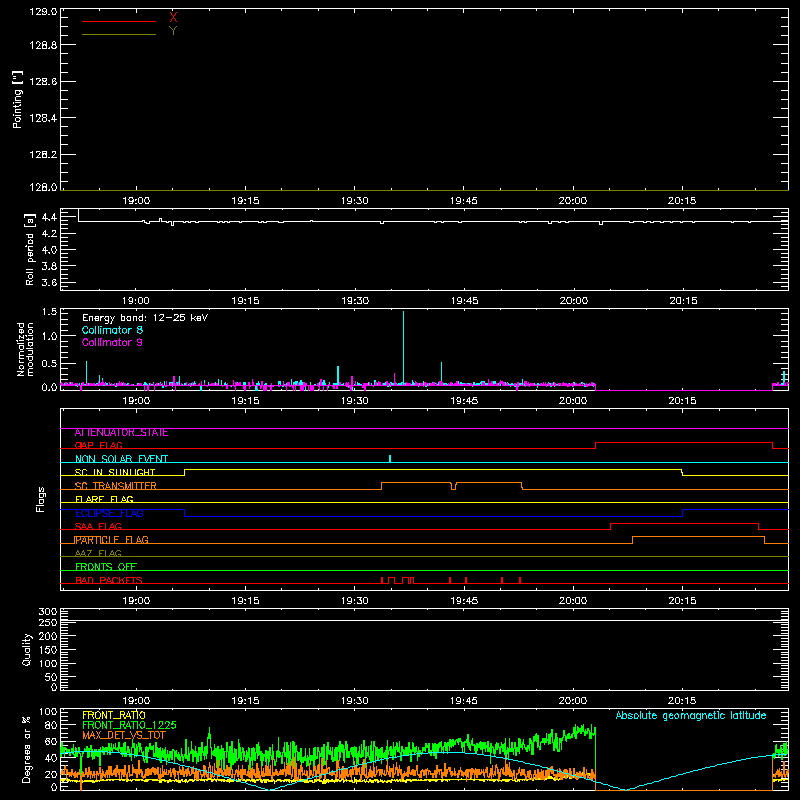Click the NON_SOLAR_EVENT flag label
Image resolution: width=800 pixels, height=800 pixels.
pos(121,459)
